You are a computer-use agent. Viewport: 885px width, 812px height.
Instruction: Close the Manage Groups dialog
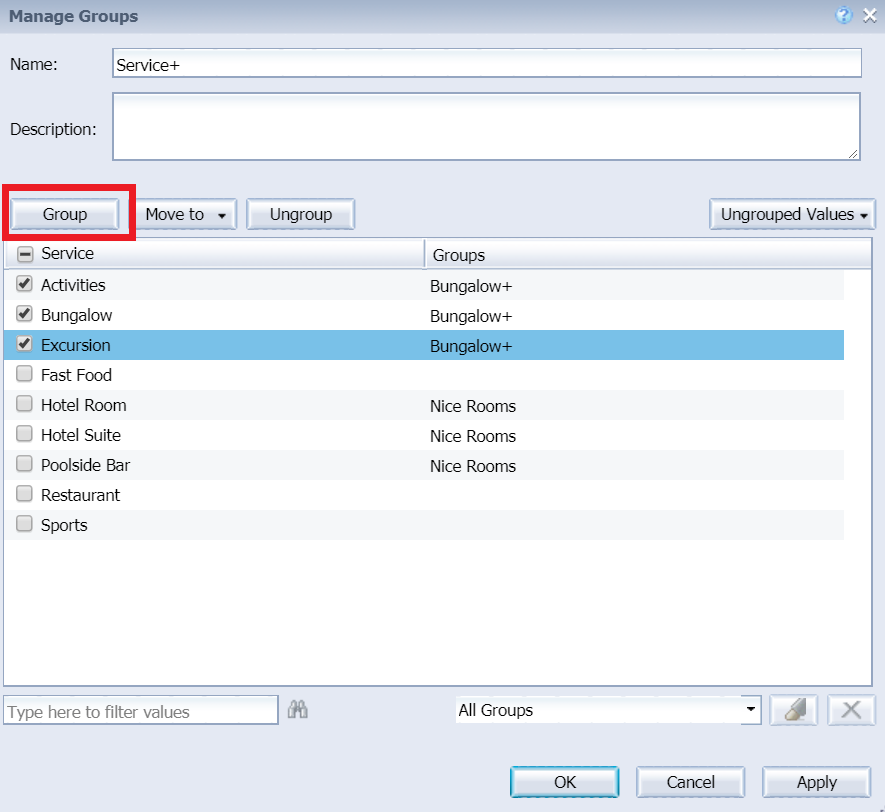coord(869,15)
